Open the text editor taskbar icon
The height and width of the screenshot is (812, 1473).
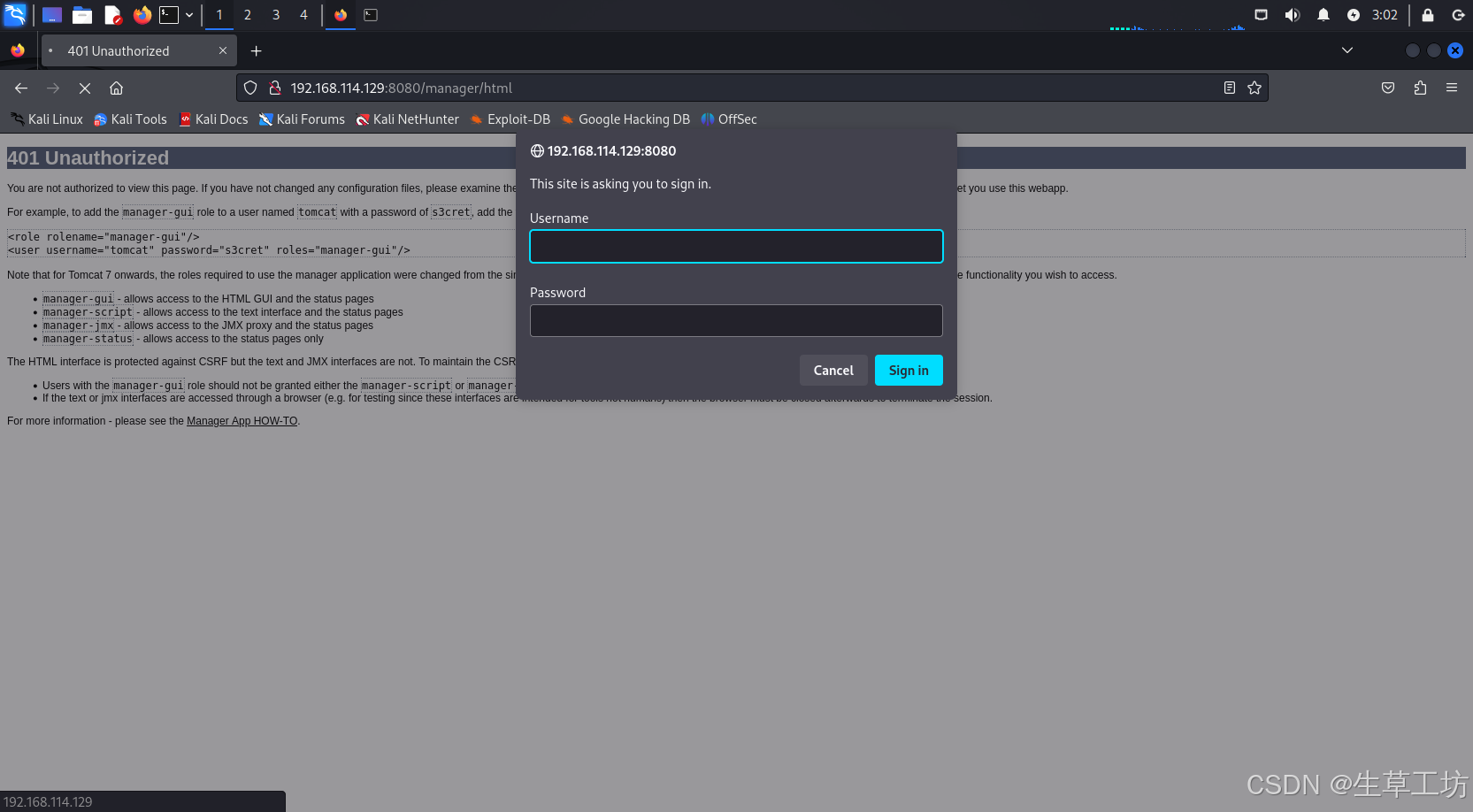point(112,15)
